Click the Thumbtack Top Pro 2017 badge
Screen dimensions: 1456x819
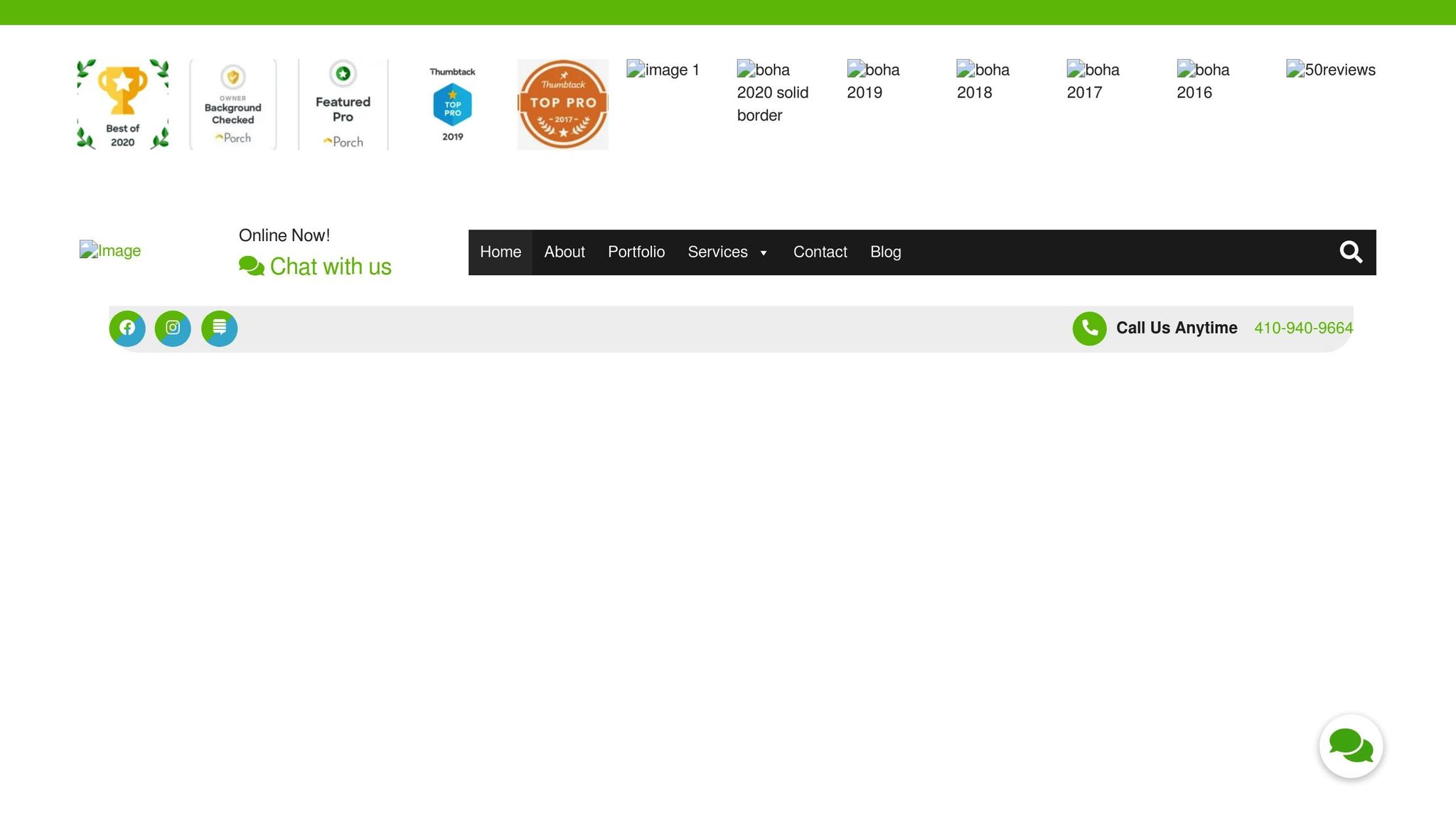tap(562, 105)
